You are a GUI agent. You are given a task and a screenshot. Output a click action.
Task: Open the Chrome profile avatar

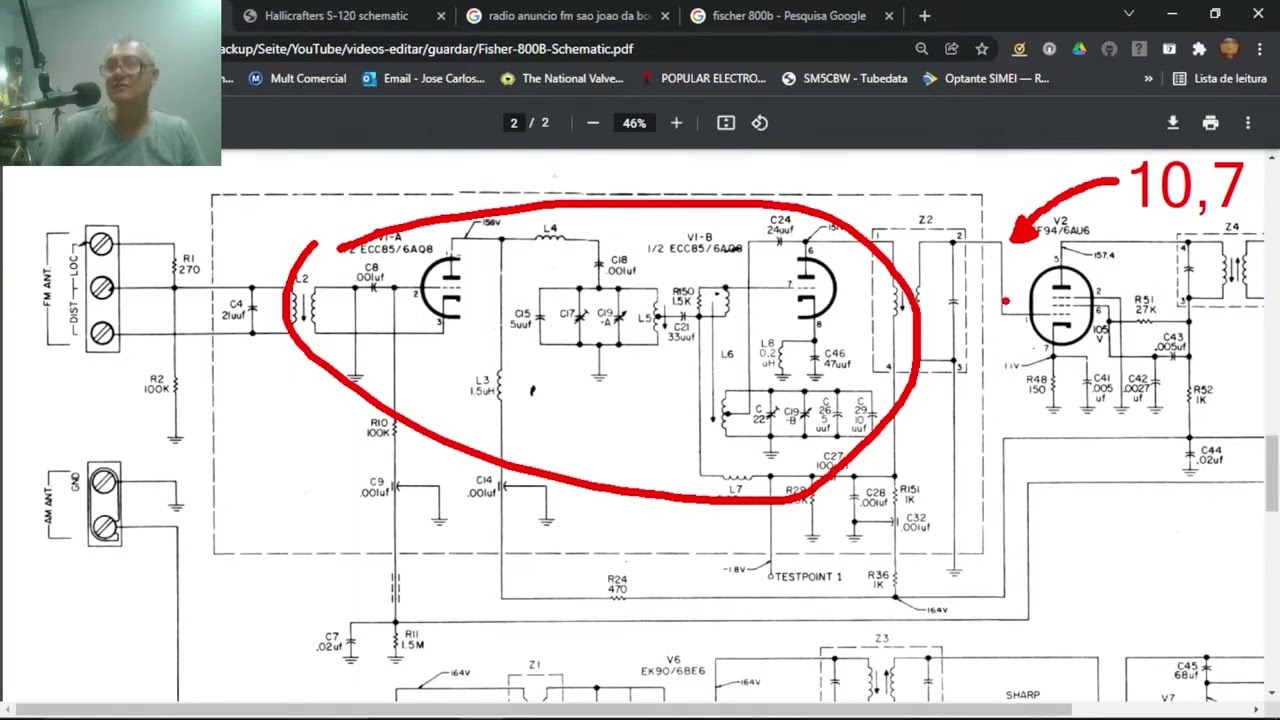click(1230, 49)
